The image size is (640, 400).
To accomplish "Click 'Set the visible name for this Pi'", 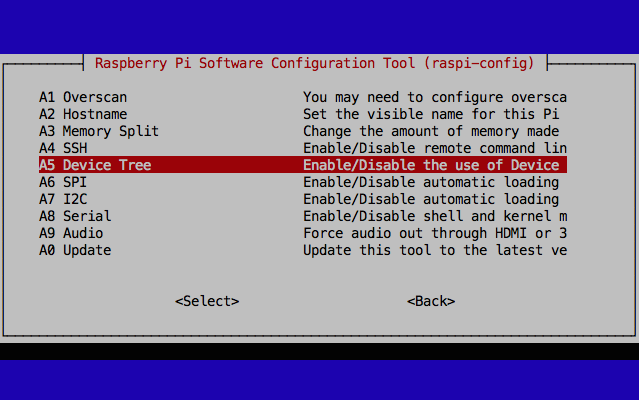I will click(x=431, y=114).
